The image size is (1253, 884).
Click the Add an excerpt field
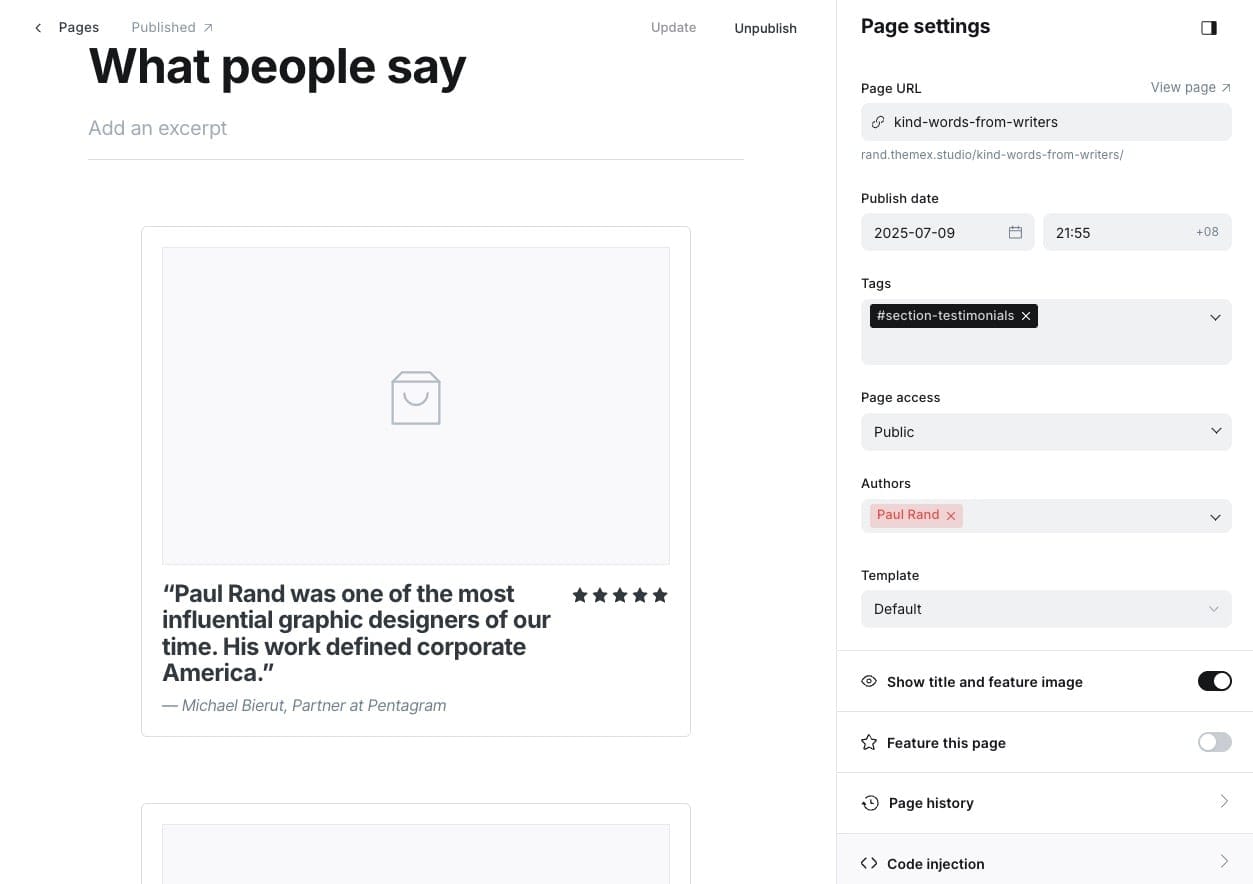tap(158, 128)
